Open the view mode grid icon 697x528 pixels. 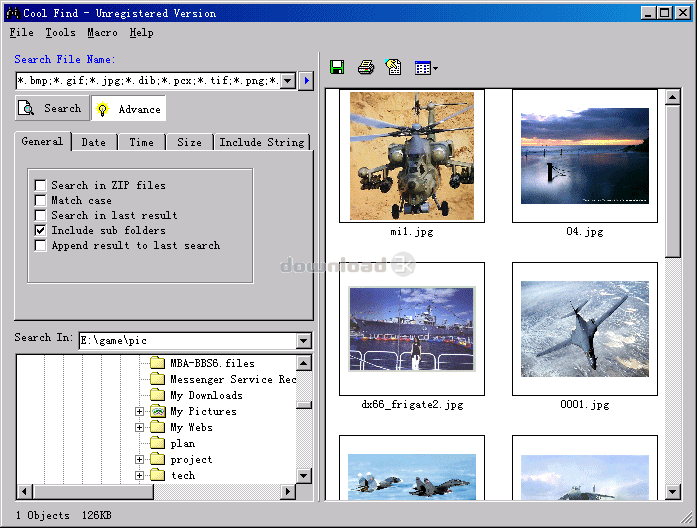coord(426,68)
